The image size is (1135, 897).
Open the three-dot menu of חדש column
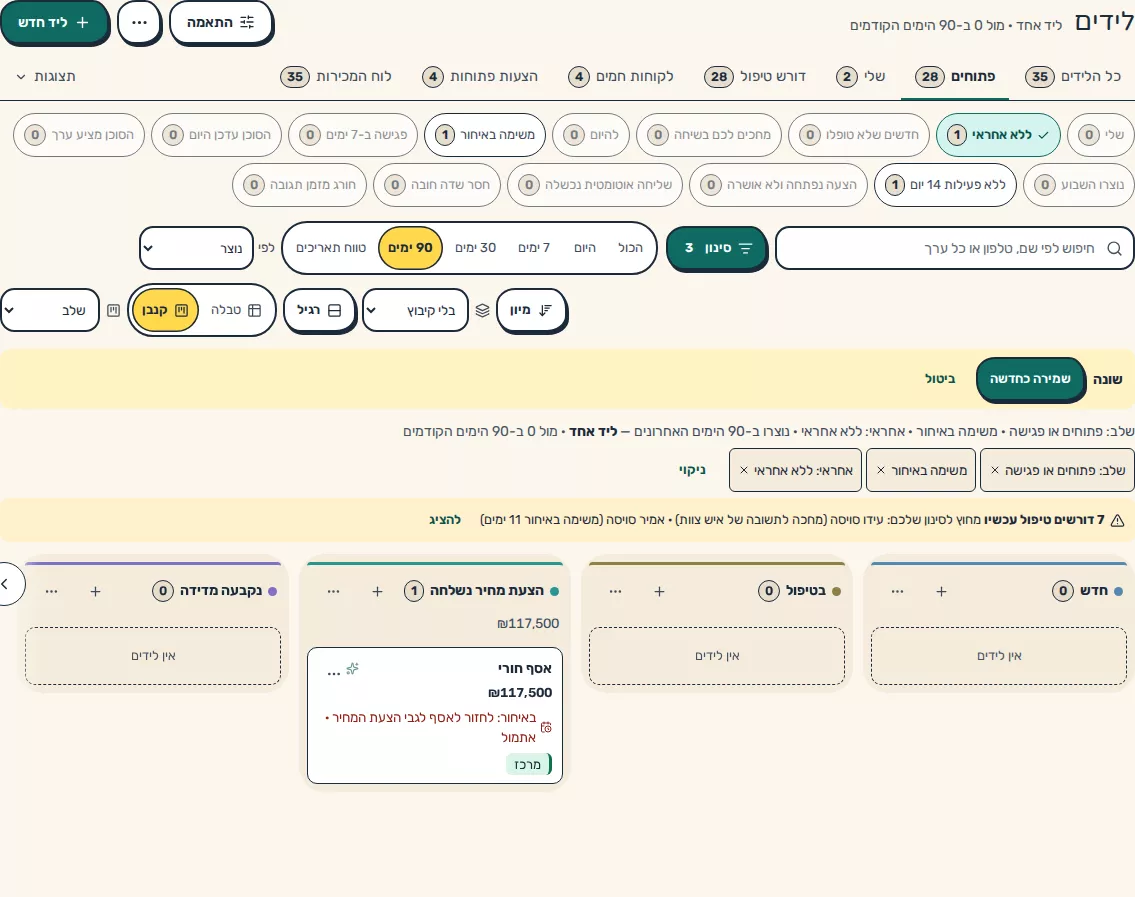coord(898,591)
